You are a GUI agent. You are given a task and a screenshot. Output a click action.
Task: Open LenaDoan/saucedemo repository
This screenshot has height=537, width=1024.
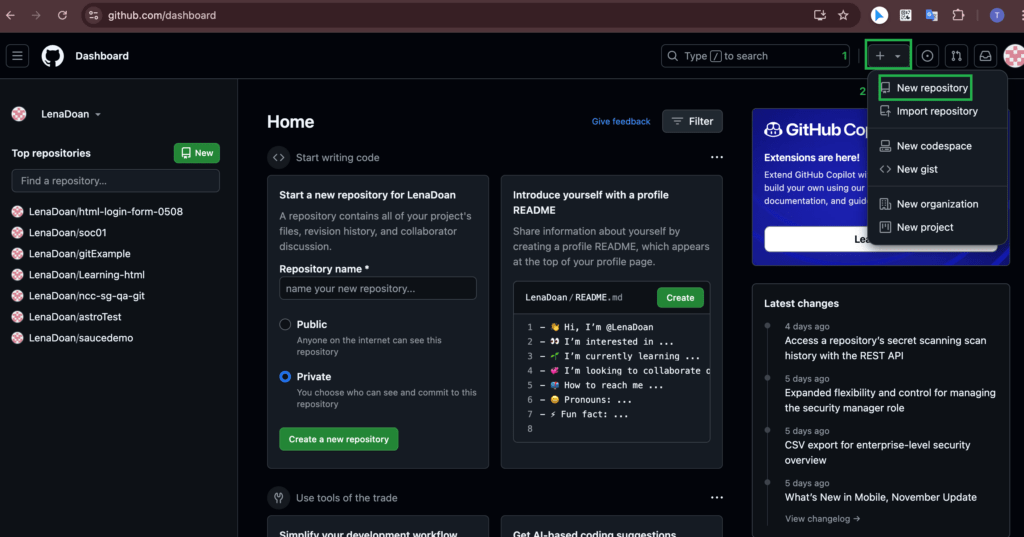81,338
